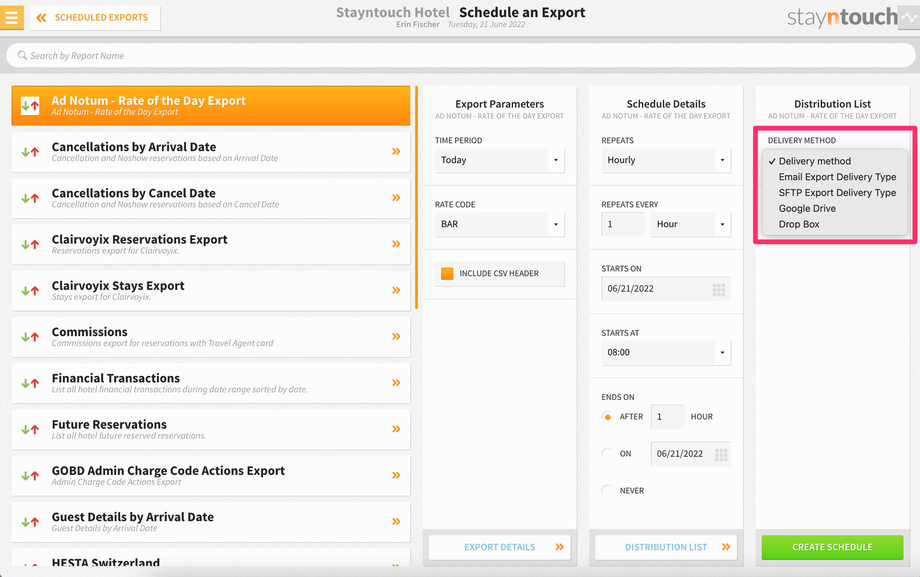
Task: Open GOBD Admin Charge Code Actions chevron
Action: (x=396, y=475)
